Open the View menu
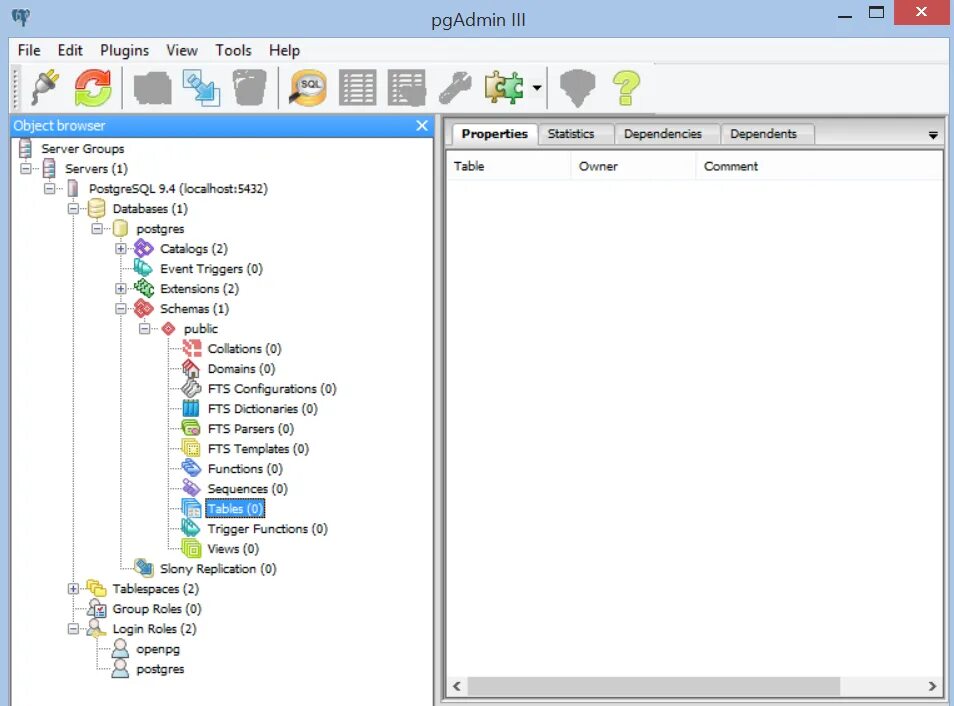 click(182, 51)
